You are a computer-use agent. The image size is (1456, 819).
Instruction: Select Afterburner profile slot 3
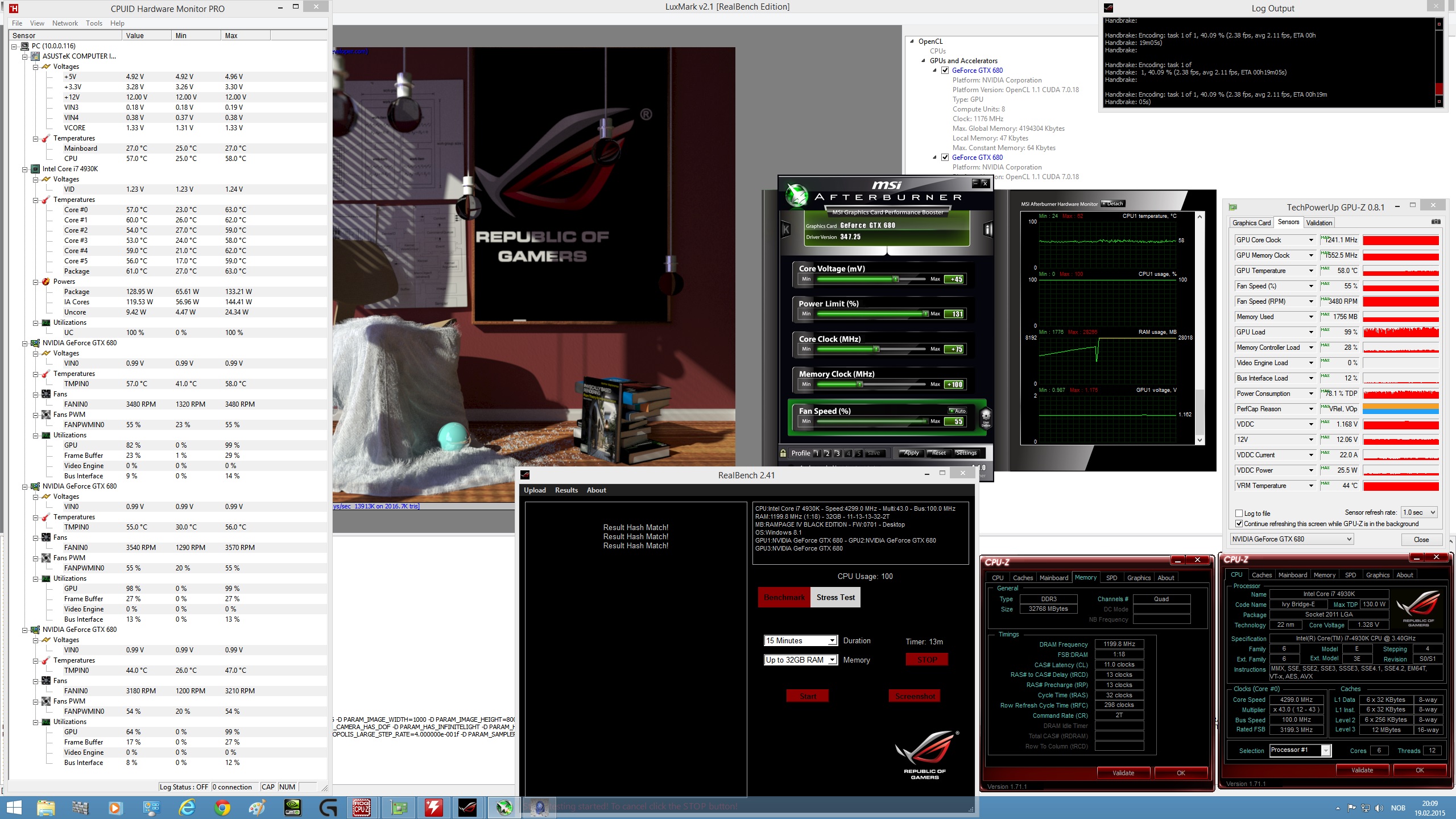[x=837, y=453]
